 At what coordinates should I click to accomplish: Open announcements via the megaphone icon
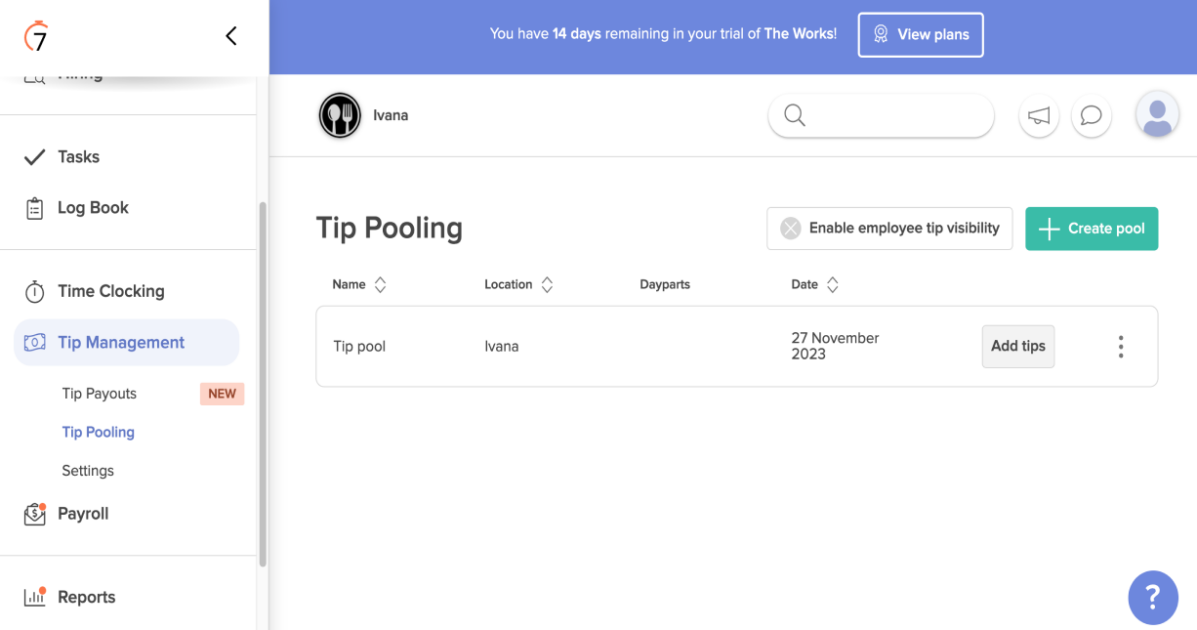coord(1039,115)
